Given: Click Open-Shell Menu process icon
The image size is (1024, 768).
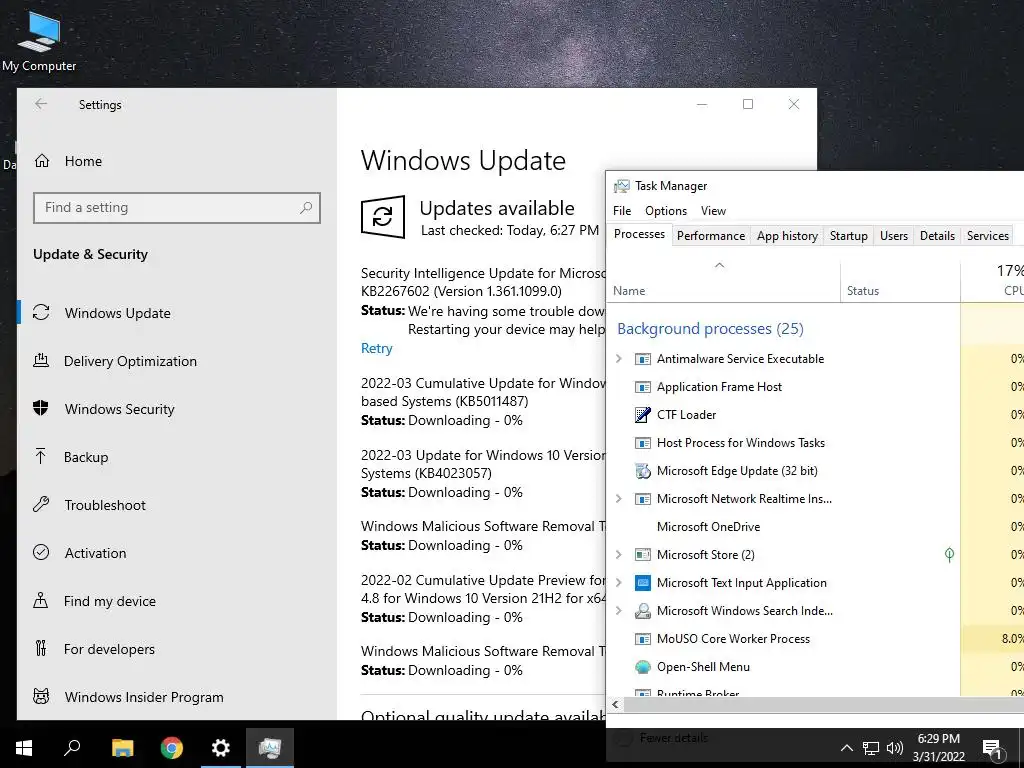Looking at the screenshot, I should pos(643,667).
